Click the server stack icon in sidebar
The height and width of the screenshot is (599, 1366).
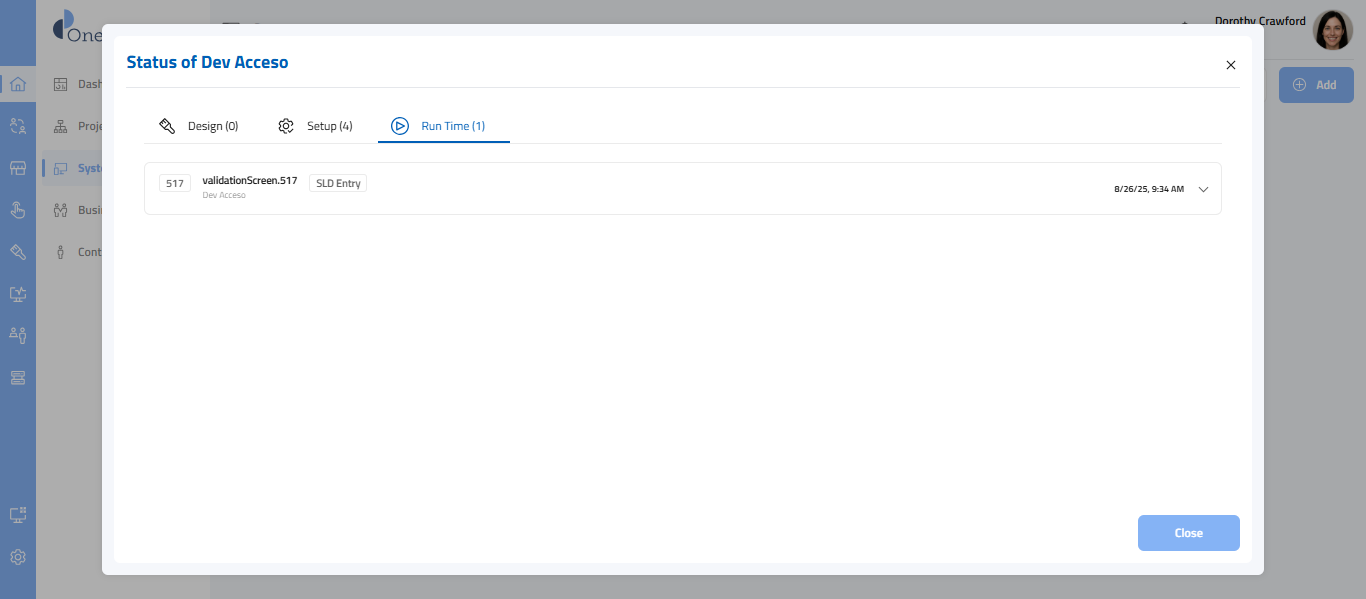click(x=18, y=377)
